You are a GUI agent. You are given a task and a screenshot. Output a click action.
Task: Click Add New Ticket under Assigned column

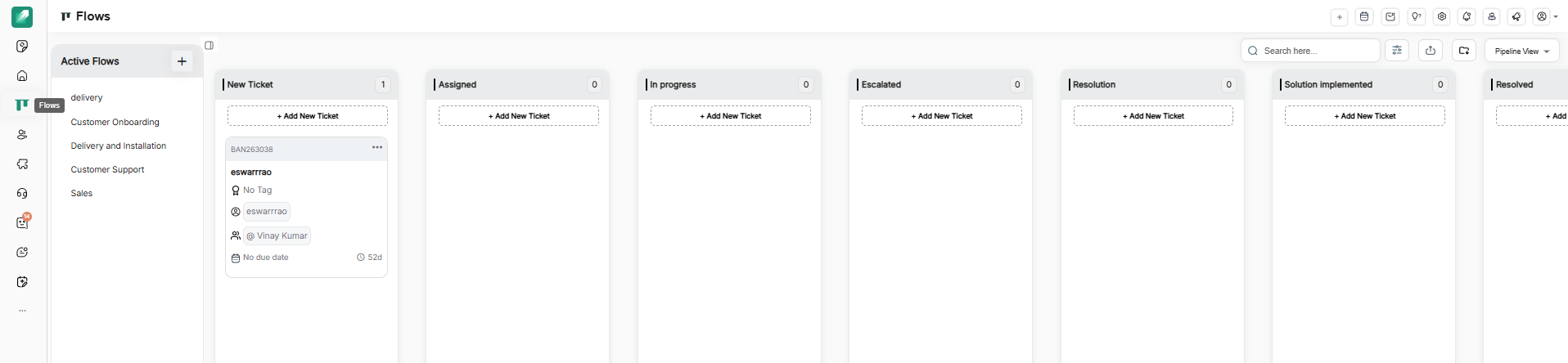click(x=519, y=116)
